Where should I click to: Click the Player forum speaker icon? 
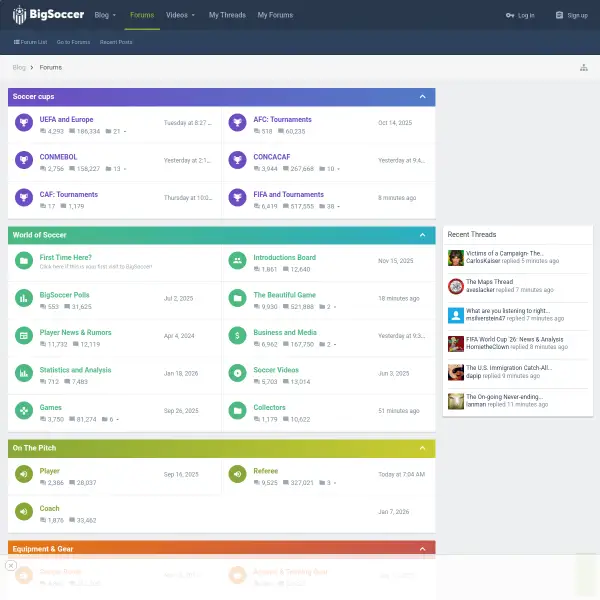[x=24, y=474]
